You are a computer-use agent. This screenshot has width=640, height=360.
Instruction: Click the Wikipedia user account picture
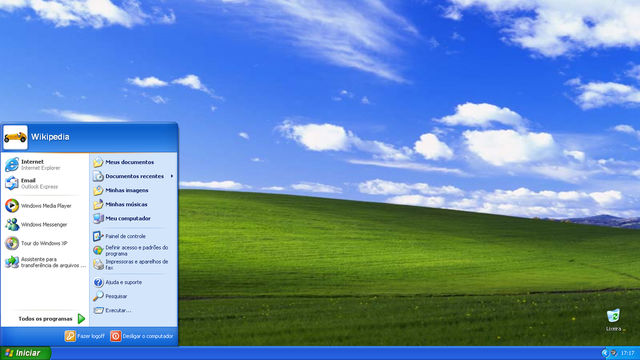pos(16,137)
